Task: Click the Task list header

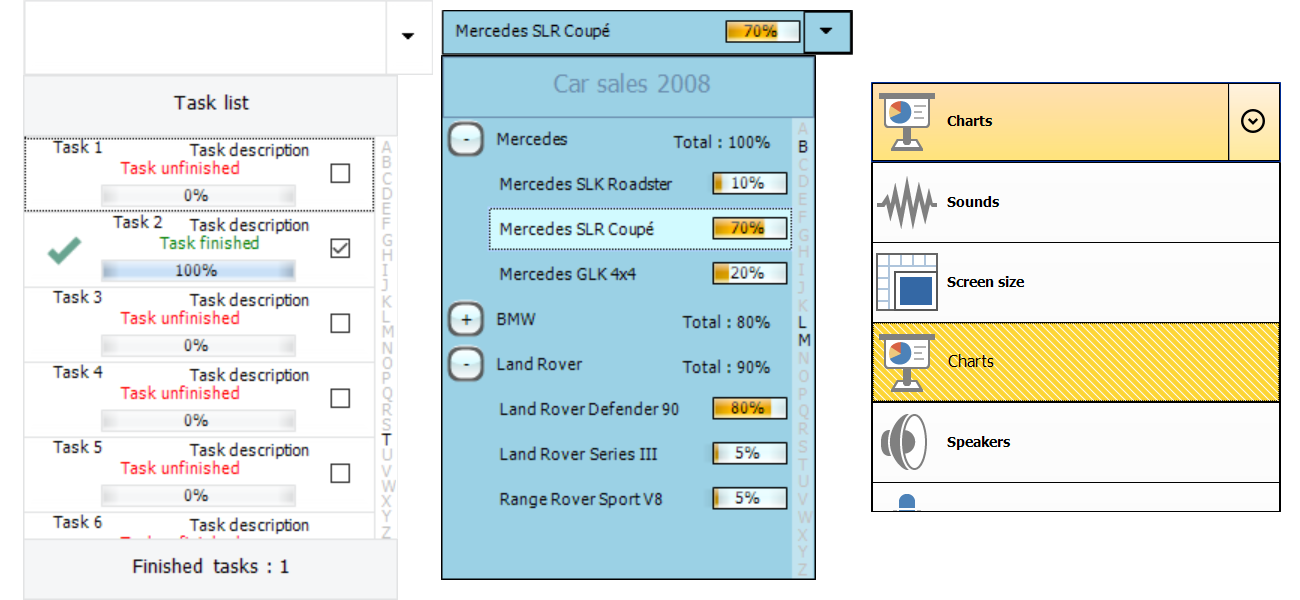Action: (211, 104)
